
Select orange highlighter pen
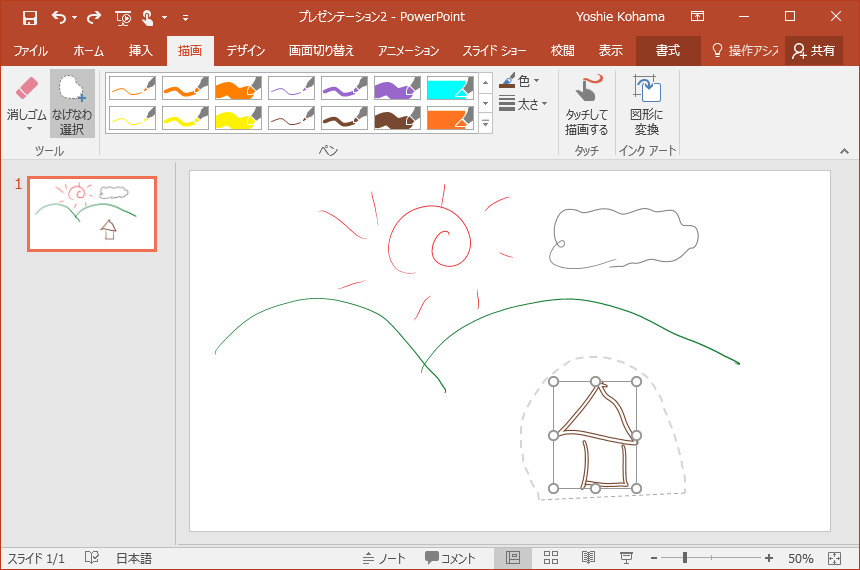[x=450, y=118]
